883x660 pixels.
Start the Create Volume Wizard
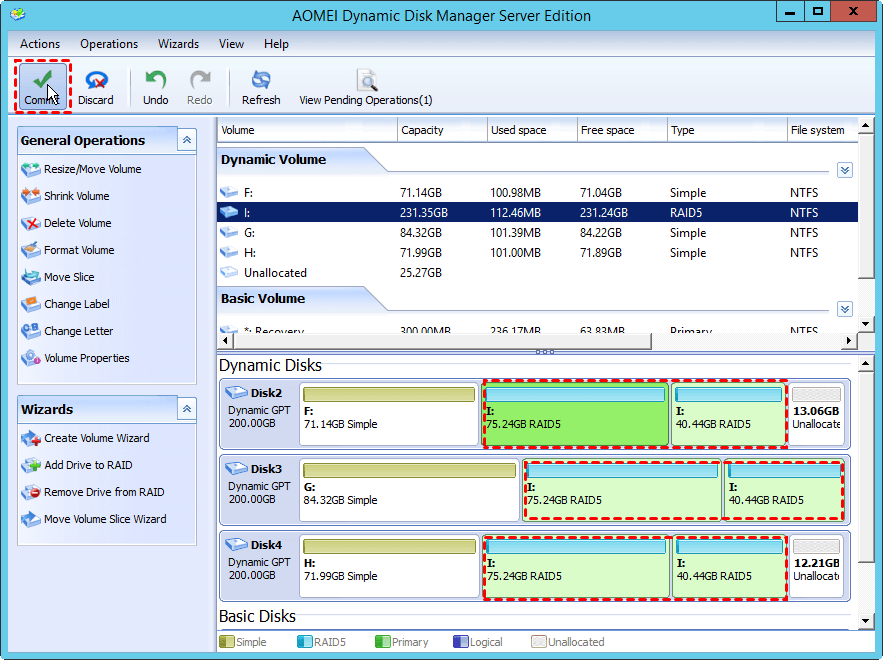(x=96, y=438)
